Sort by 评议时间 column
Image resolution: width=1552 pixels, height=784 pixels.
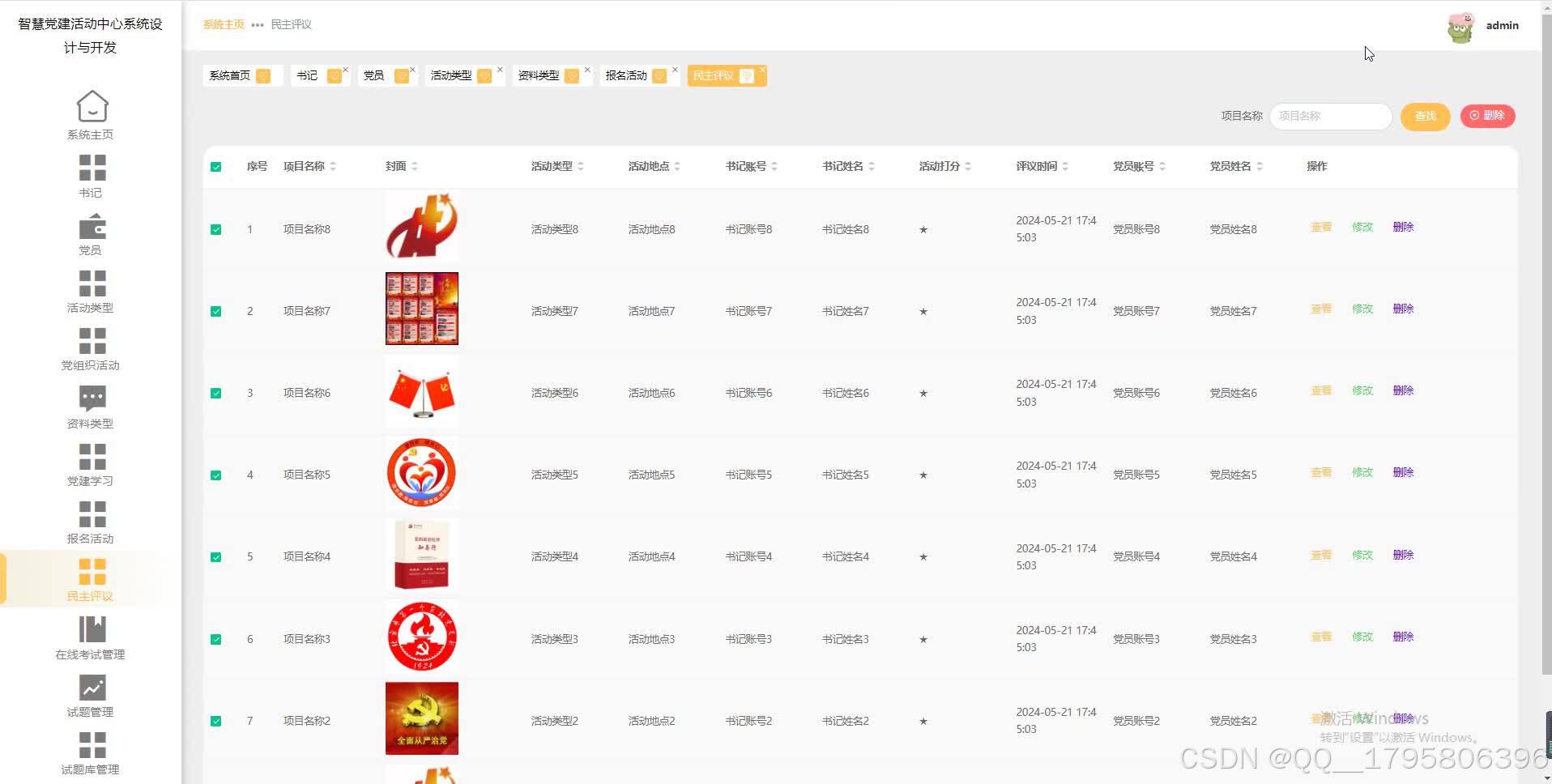click(1065, 167)
